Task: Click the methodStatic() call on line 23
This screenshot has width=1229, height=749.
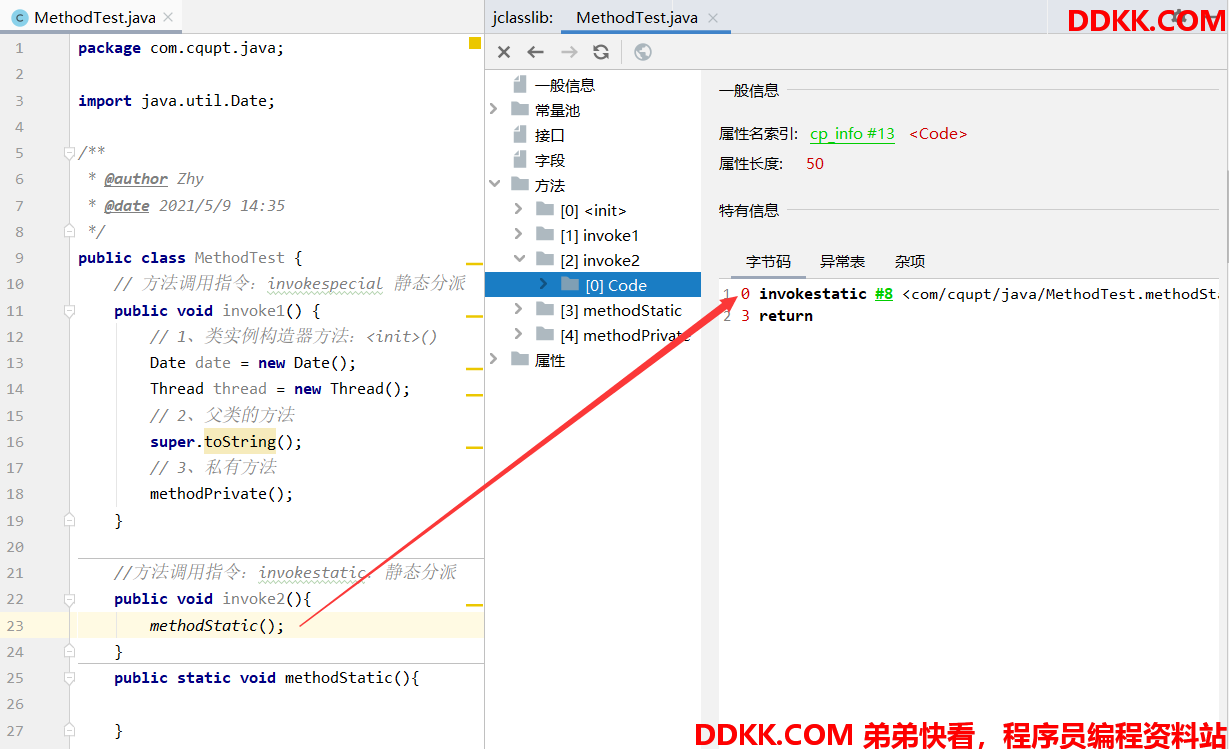Action: coord(217,625)
